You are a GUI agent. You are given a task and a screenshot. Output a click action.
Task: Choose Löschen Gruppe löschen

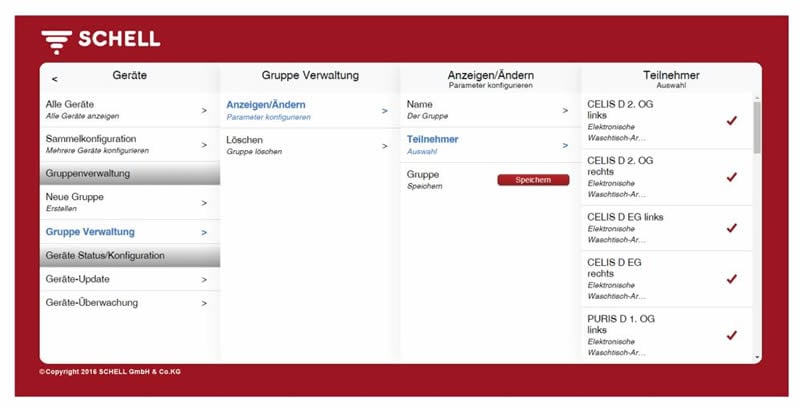coord(310,145)
